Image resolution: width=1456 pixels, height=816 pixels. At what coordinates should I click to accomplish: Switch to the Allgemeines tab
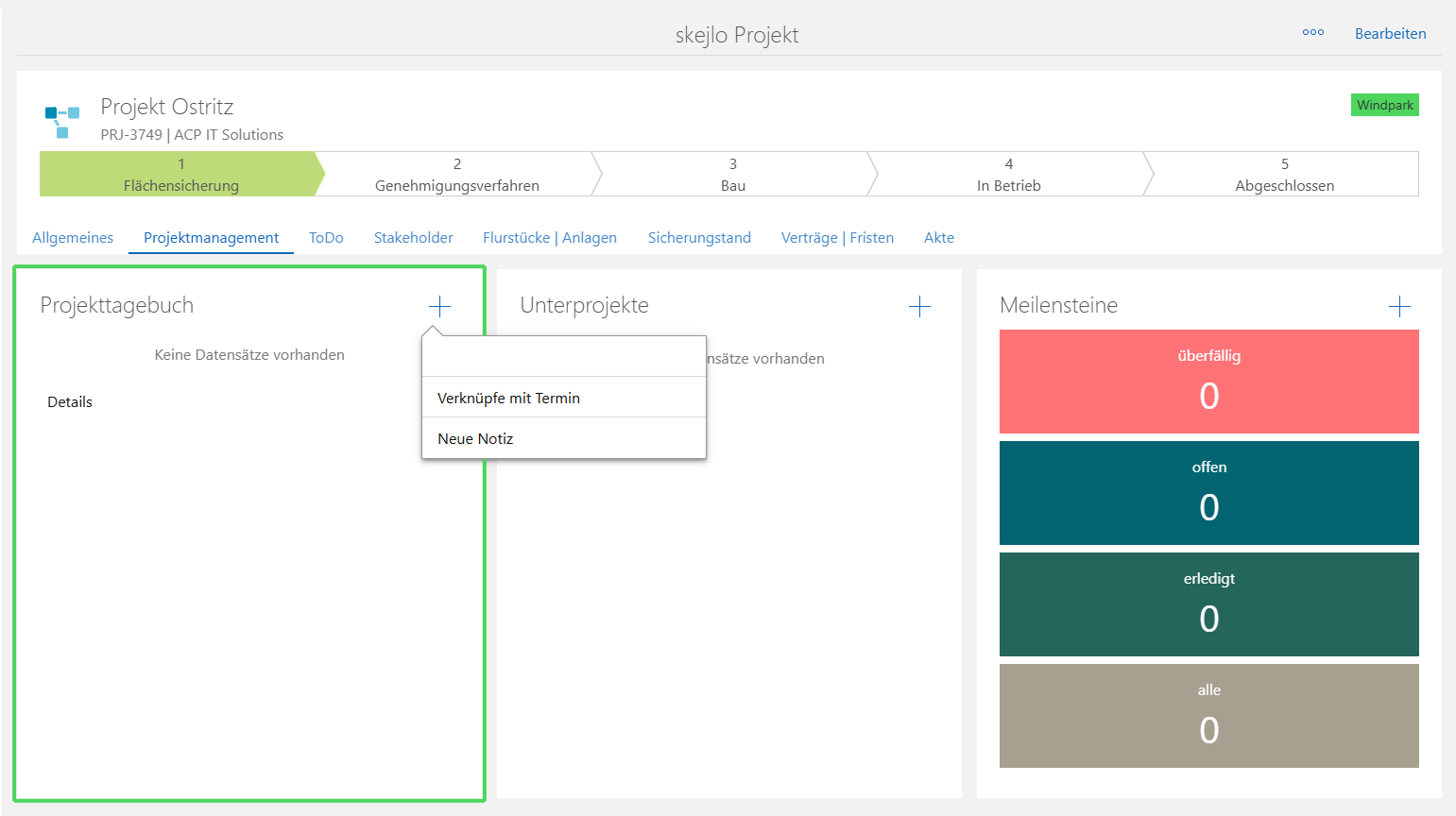73,238
